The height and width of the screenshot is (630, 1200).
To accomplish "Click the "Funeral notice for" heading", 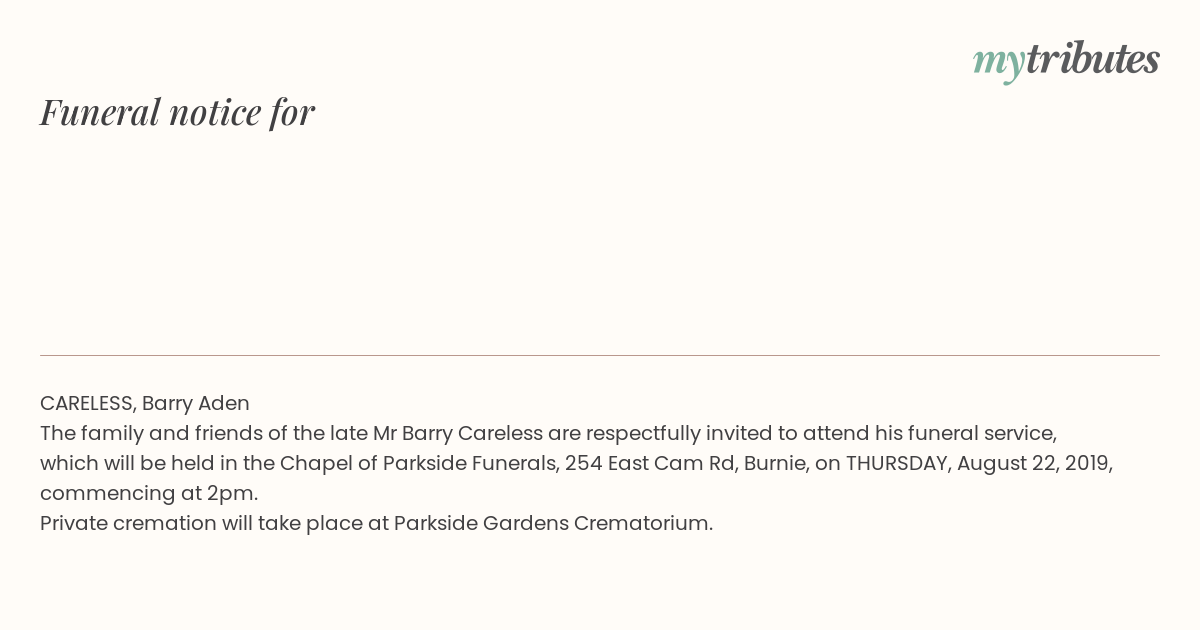I will [x=177, y=112].
